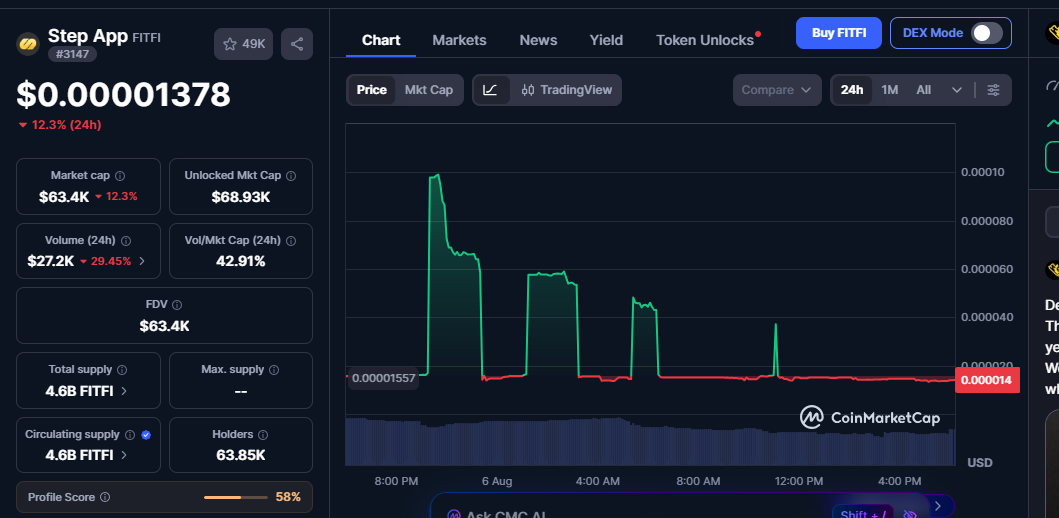Click the Step App coin logo

tap(28, 43)
